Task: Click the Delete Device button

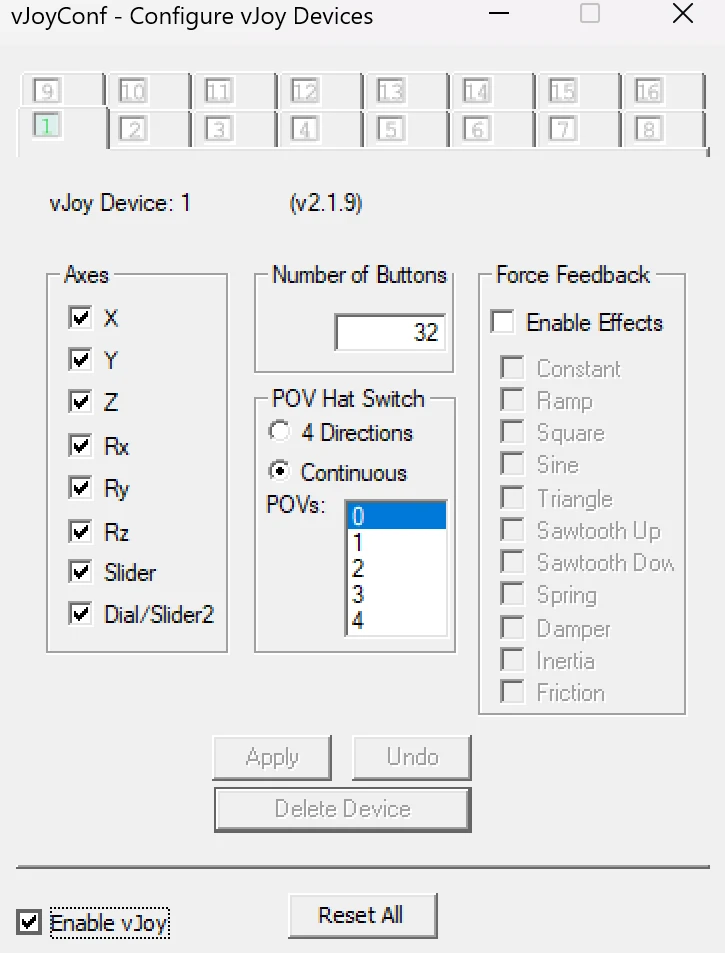Action: pos(342,809)
